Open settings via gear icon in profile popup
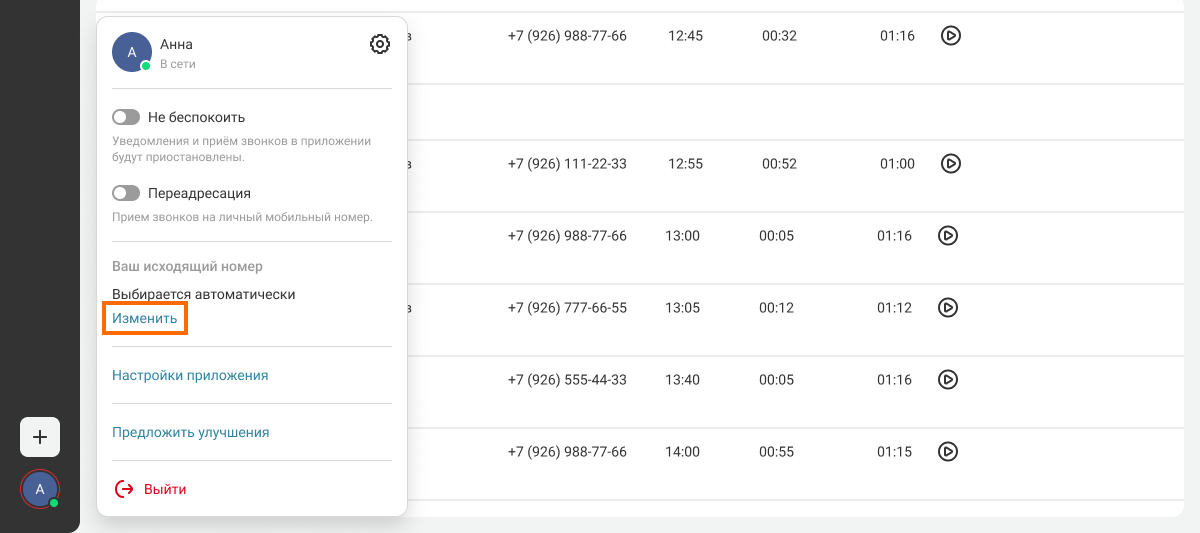Viewport: 1200px width, 533px height. point(380,44)
